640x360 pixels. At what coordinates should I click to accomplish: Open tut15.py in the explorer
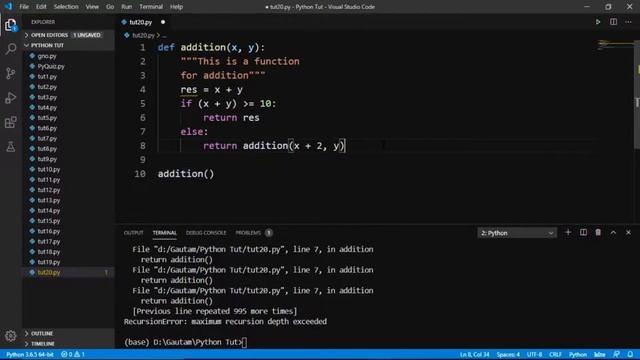(68, 220)
